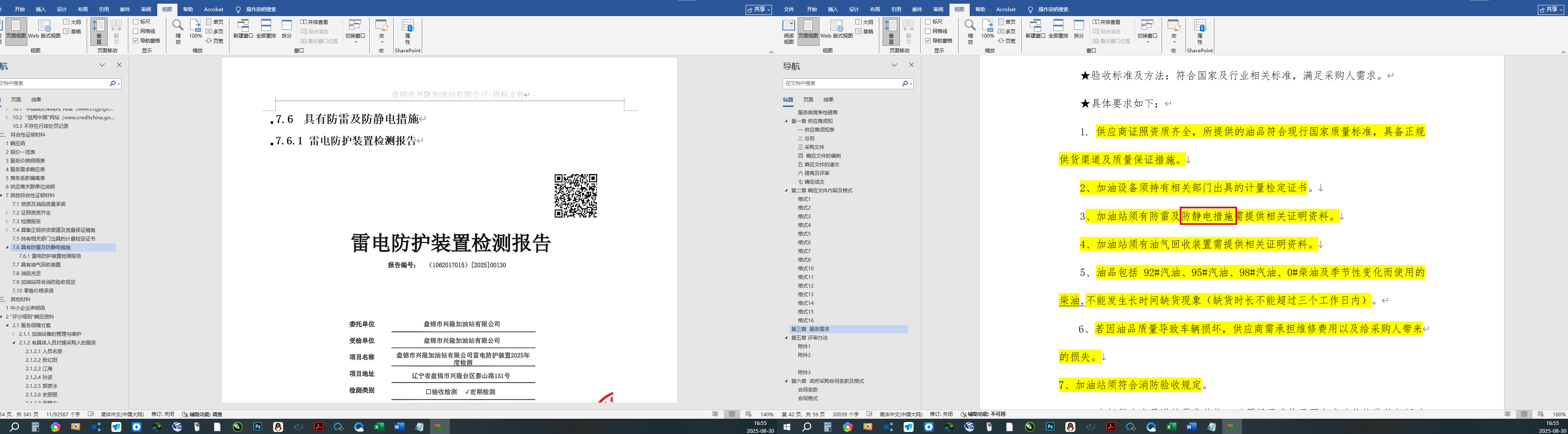Image resolution: width=1568 pixels, height=434 pixels.
Task: Expand the 7.2 证照资质齐全 heading
Action: coord(7,213)
